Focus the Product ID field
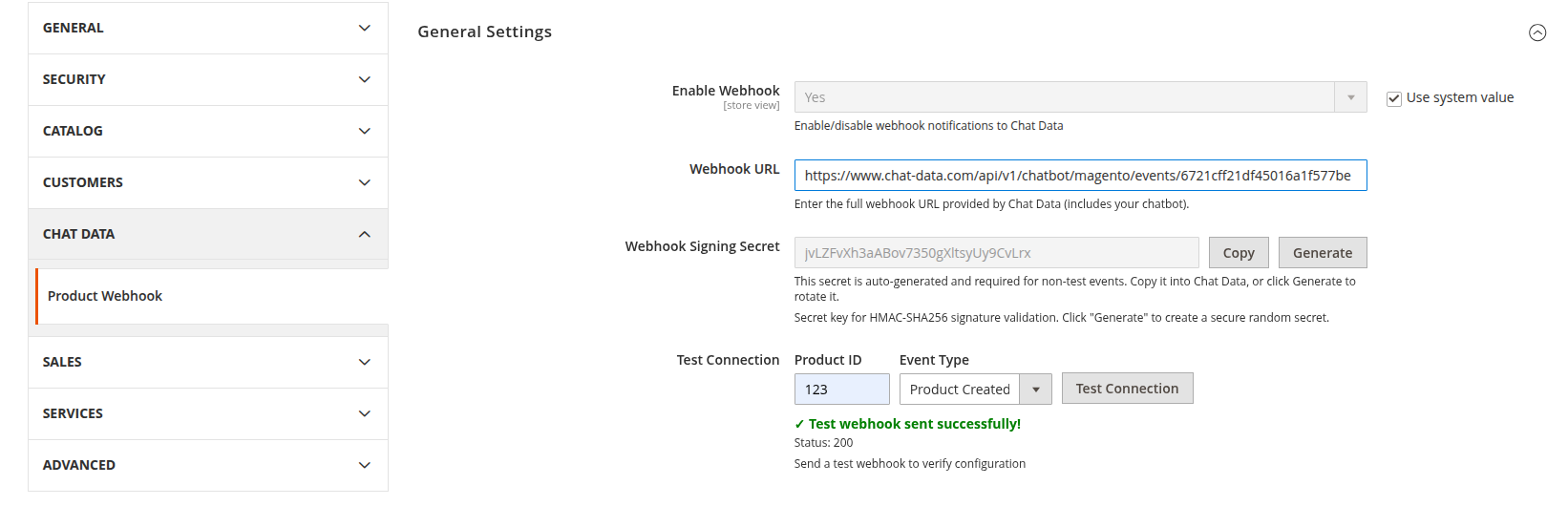 click(x=841, y=390)
